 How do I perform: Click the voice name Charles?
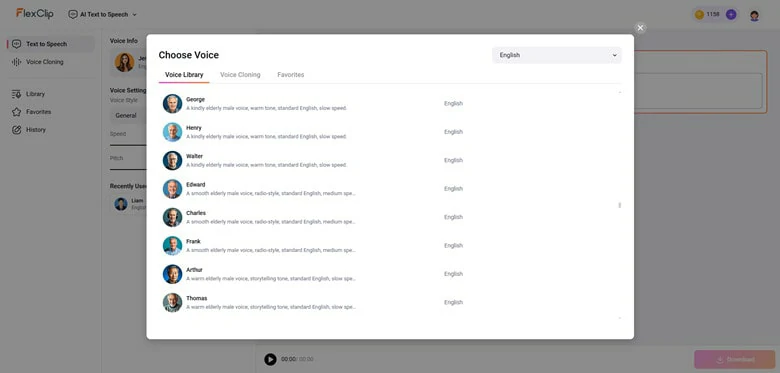click(196, 213)
